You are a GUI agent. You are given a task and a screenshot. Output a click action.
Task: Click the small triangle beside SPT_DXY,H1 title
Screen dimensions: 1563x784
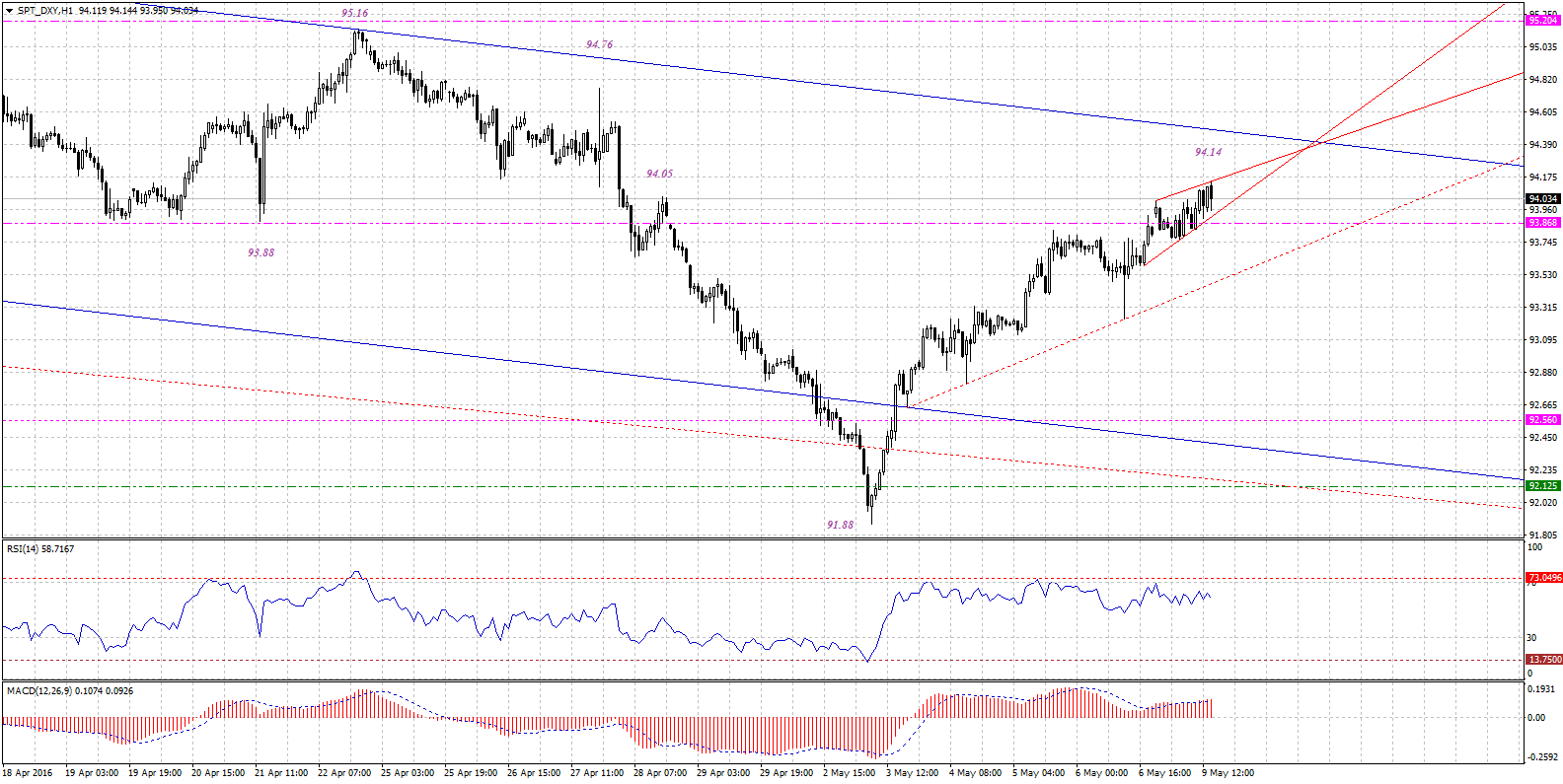9,11
